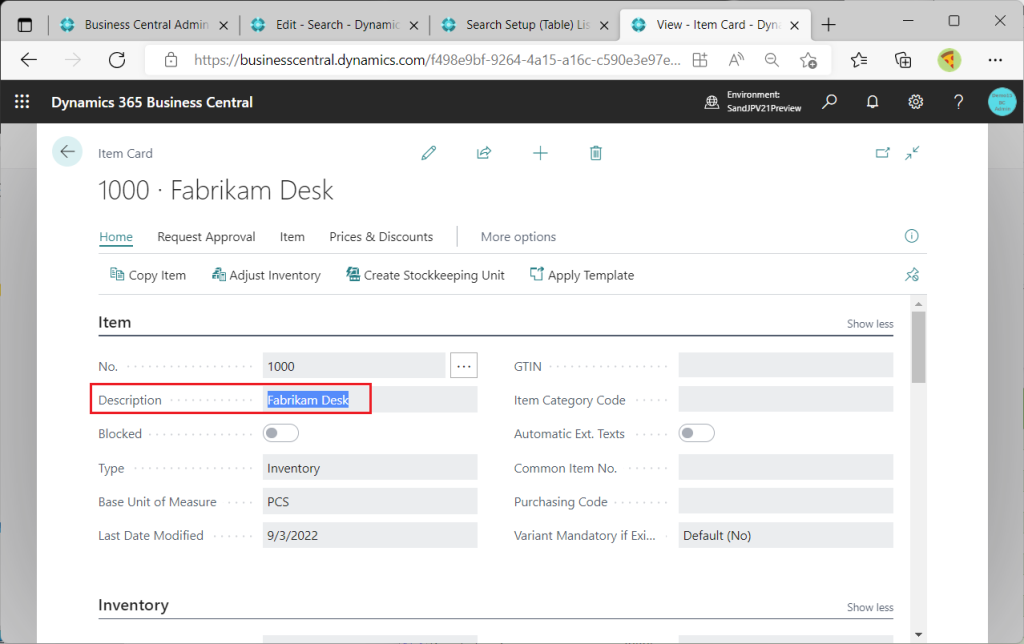Click the read aloud icon in address bar
Viewport: 1024px width, 644px height.
736,60
